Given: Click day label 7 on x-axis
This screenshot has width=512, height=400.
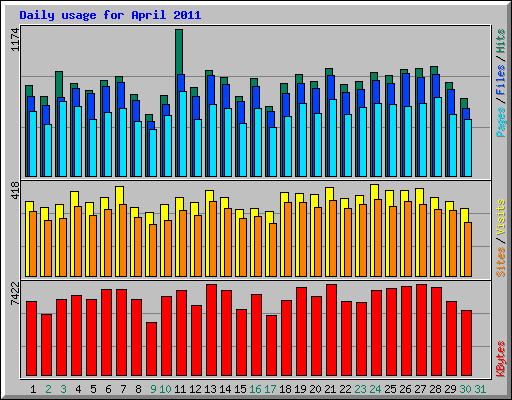Looking at the screenshot, I should pos(123,389).
